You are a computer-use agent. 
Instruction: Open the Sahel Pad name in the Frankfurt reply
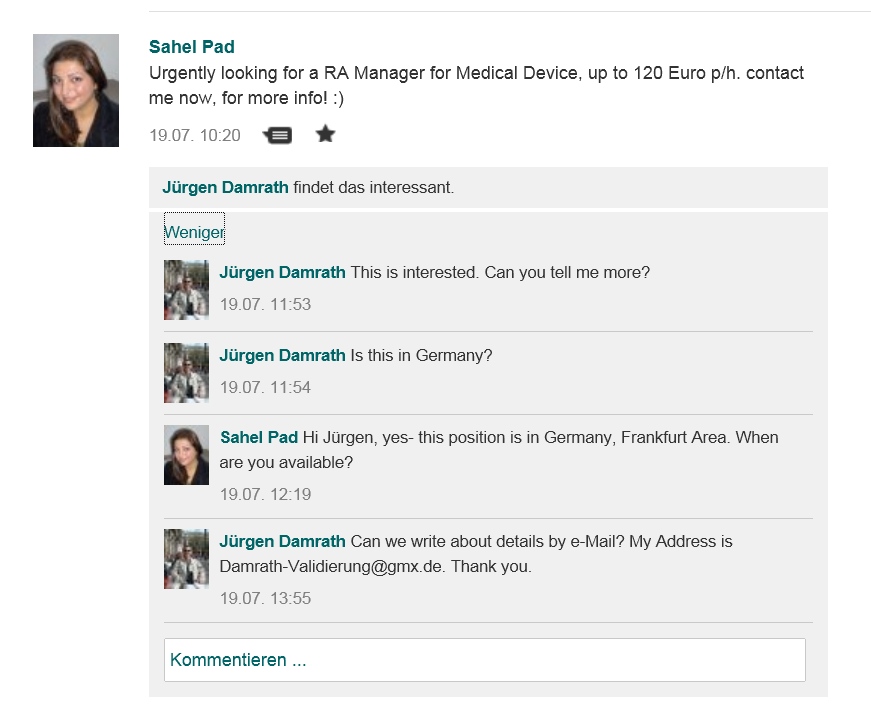pyautogui.click(x=259, y=437)
